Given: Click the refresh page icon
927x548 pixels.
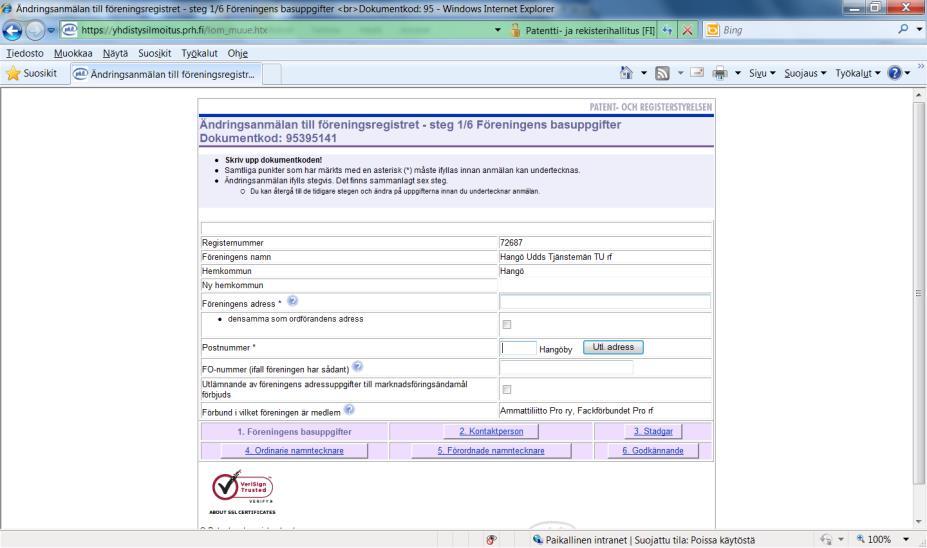Looking at the screenshot, I should (667, 30).
